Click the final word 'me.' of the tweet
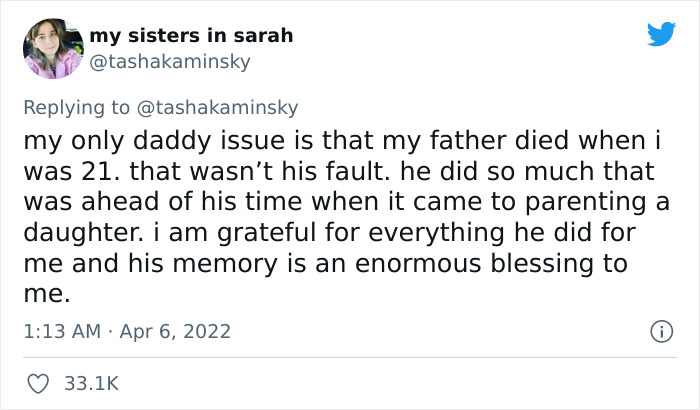The image size is (700, 410). click(x=46, y=295)
